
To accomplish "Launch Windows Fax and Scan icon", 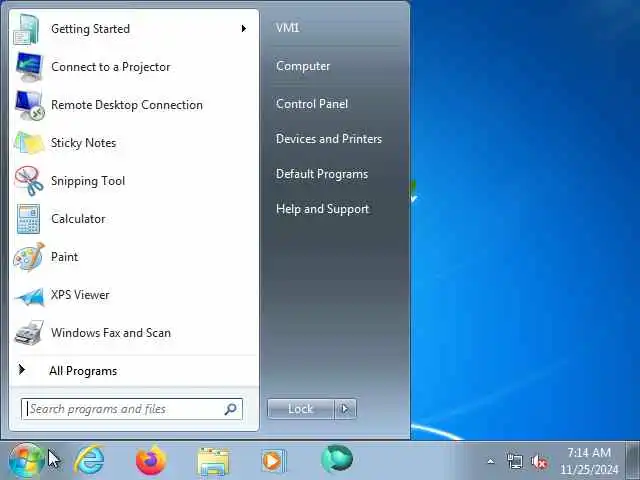I will [29, 333].
